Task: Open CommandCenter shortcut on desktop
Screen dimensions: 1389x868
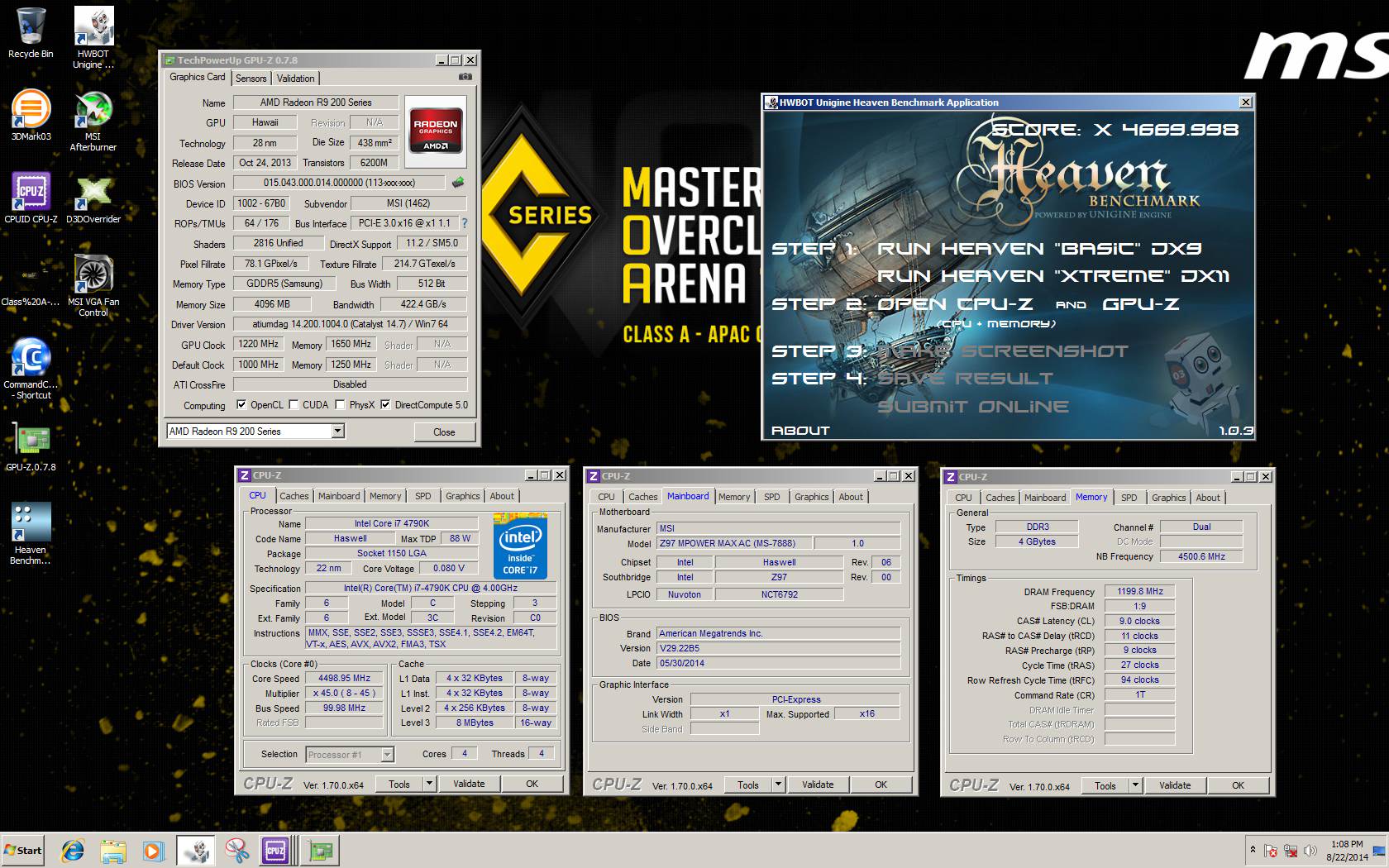Action: [31, 369]
